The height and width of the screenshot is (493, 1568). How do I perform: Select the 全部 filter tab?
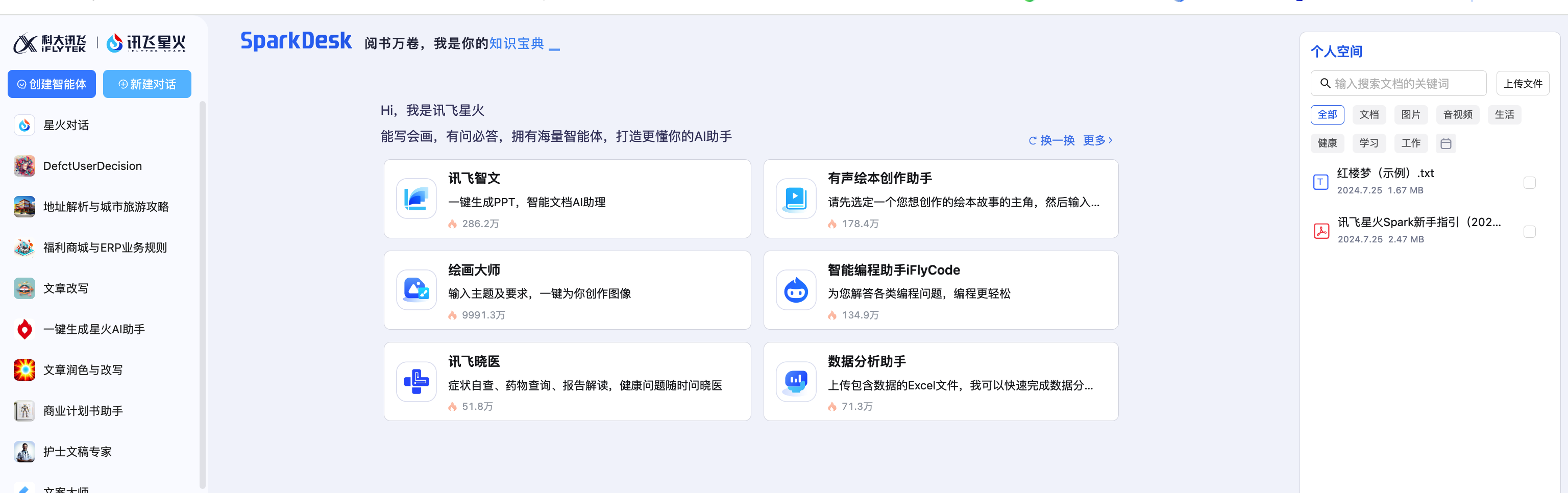coord(1327,114)
